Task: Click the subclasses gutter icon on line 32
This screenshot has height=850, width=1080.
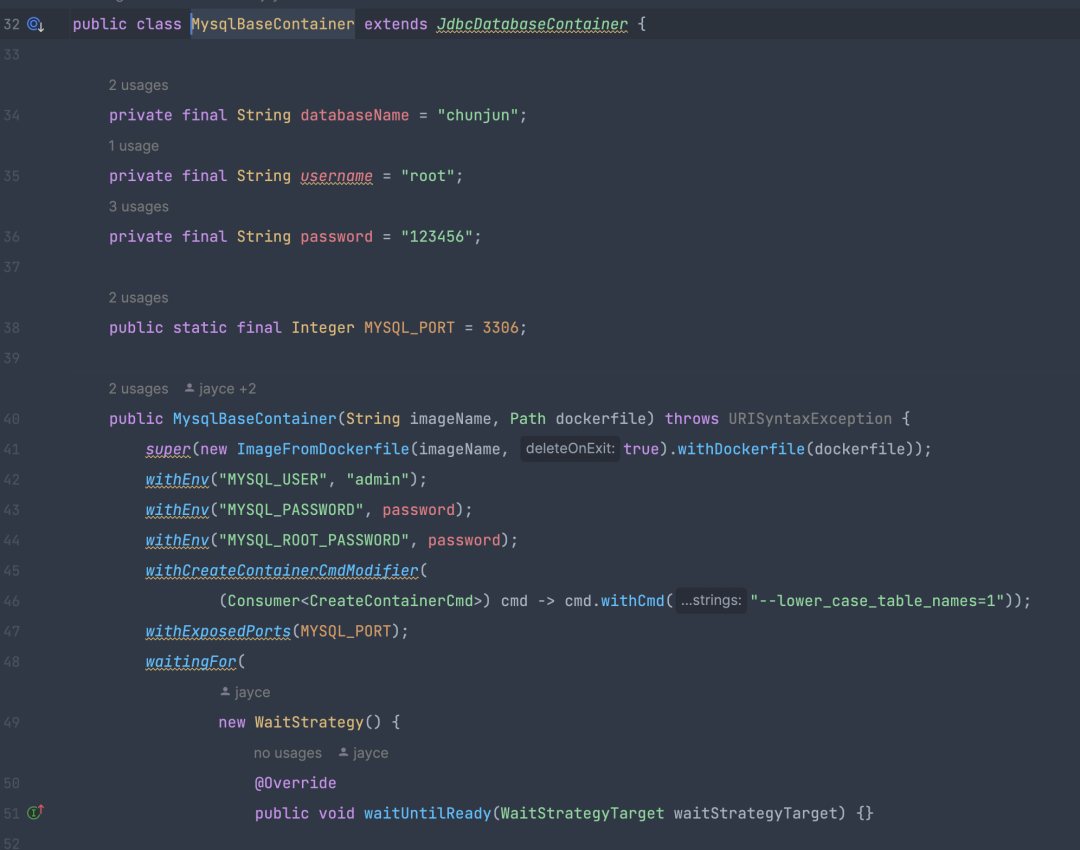Action: [35, 25]
